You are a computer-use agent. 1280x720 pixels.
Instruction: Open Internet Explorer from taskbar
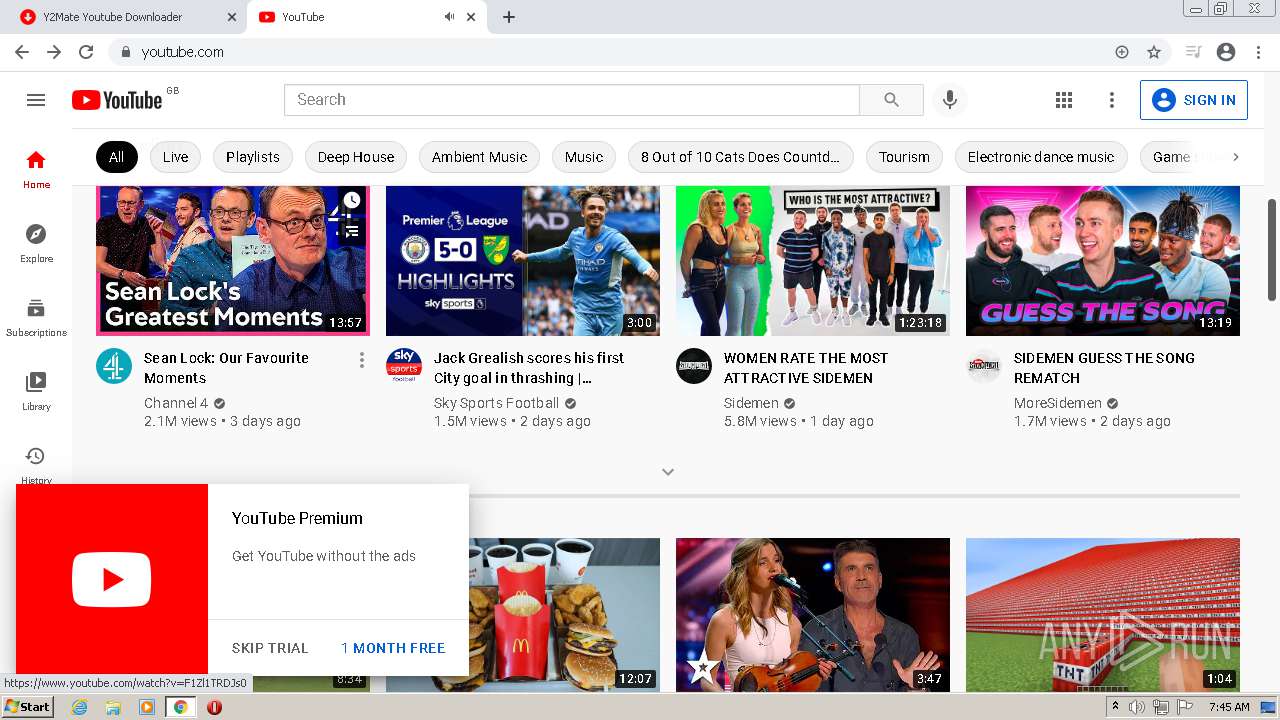pos(80,707)
